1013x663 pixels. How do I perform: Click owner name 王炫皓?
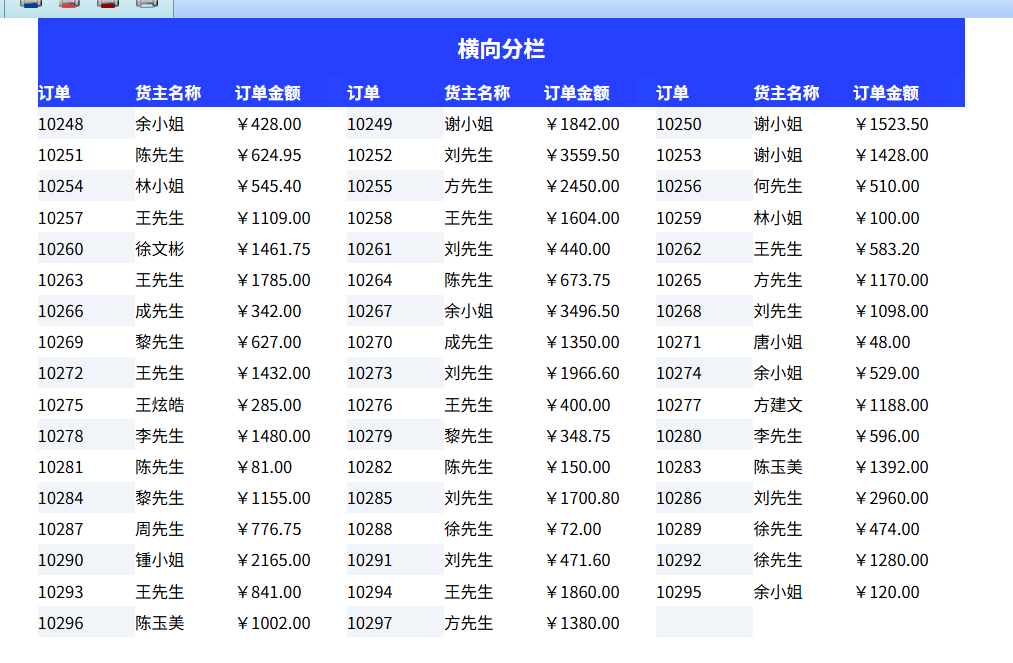(x=160, y=405)
